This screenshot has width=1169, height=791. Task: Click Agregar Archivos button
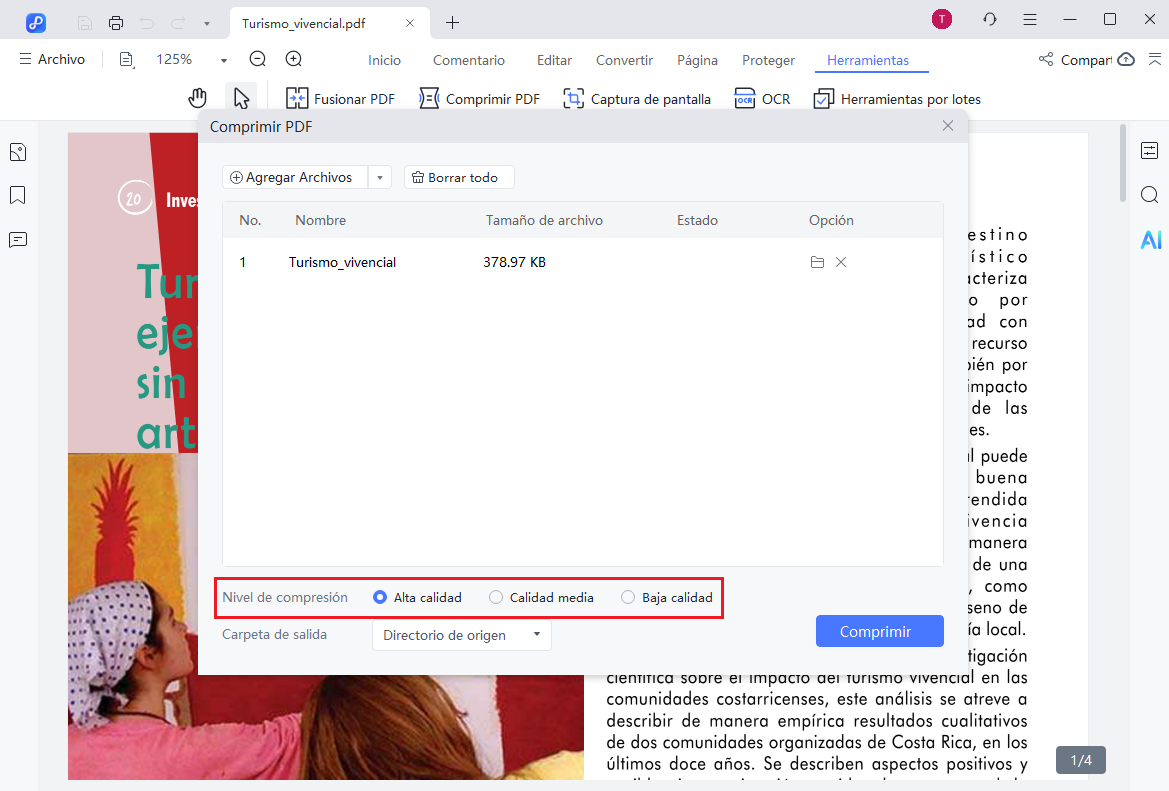click(x=294, y=177)
